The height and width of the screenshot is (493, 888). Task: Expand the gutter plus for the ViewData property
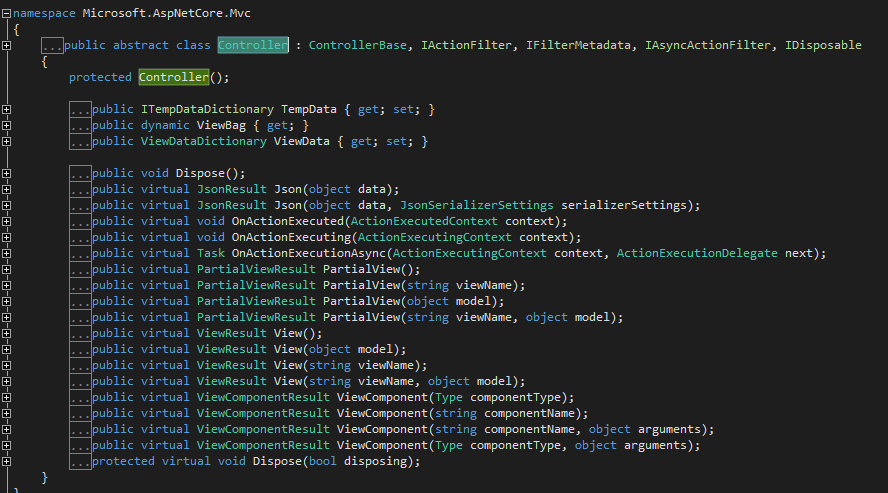coord(6,142)
